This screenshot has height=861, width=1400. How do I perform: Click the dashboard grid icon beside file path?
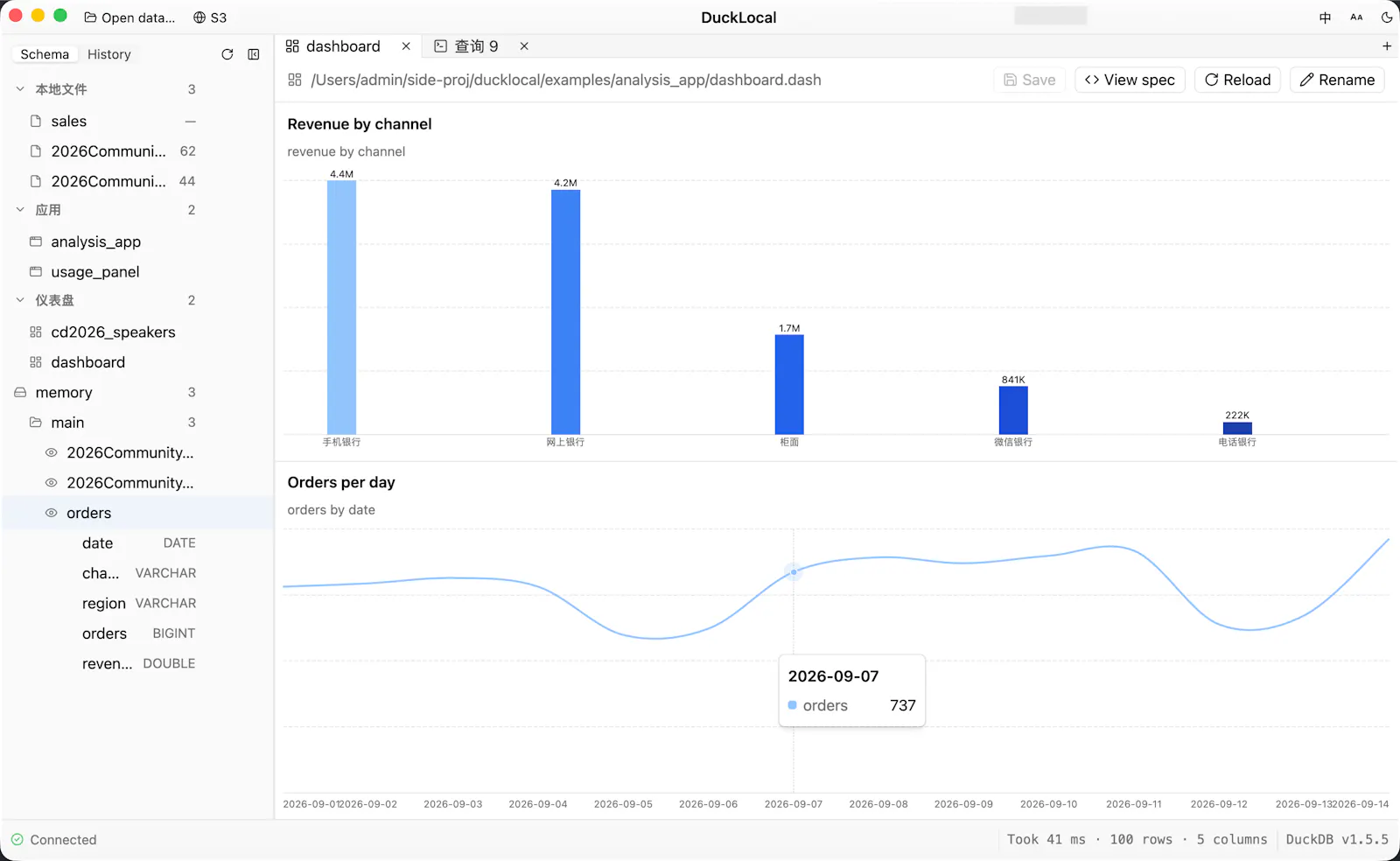pos(295,80)
